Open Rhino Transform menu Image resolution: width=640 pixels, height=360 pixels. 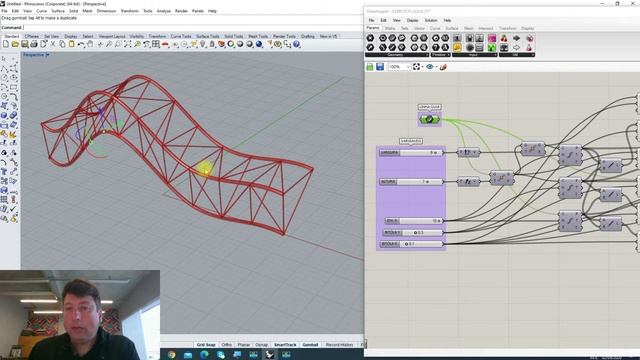(129, 11)
